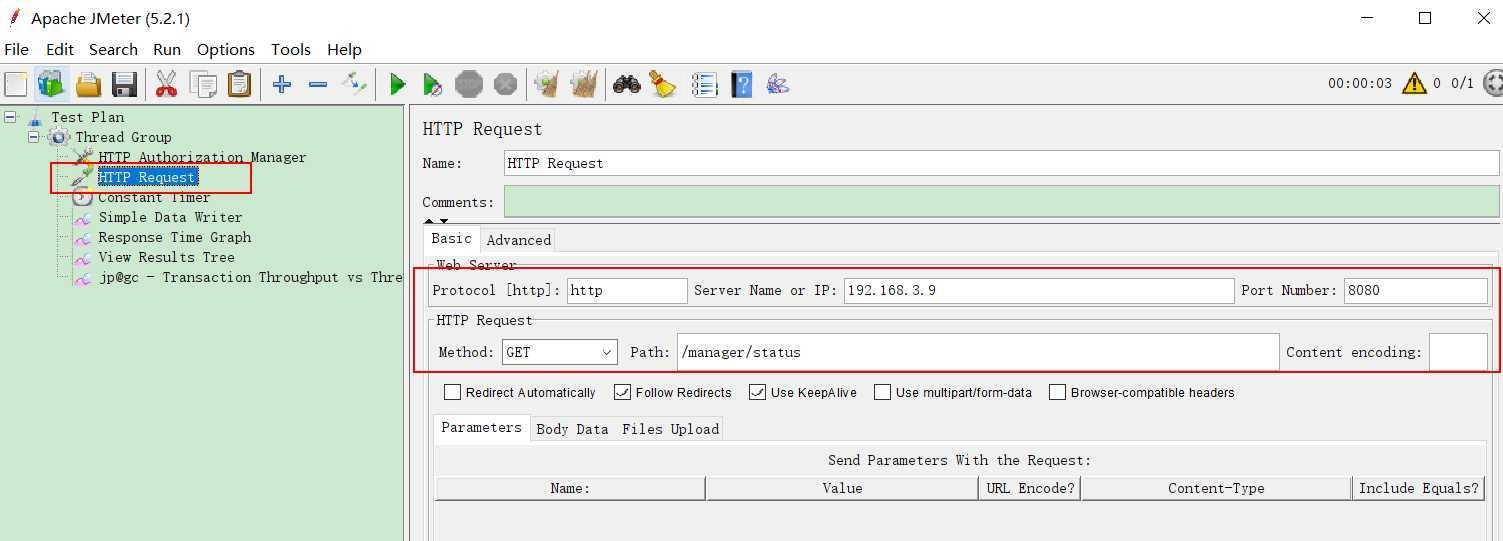Click the Include Equals? column header

click(x=1418, y=488)
